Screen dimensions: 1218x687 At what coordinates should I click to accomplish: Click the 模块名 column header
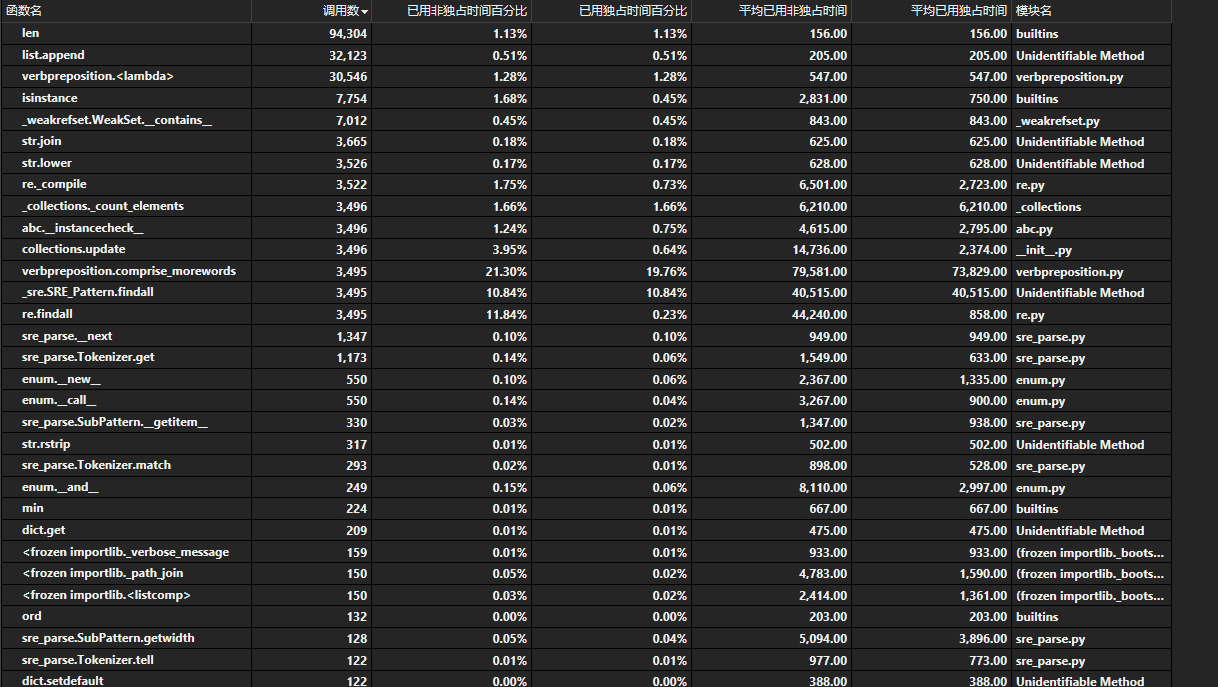point(1033,10)
